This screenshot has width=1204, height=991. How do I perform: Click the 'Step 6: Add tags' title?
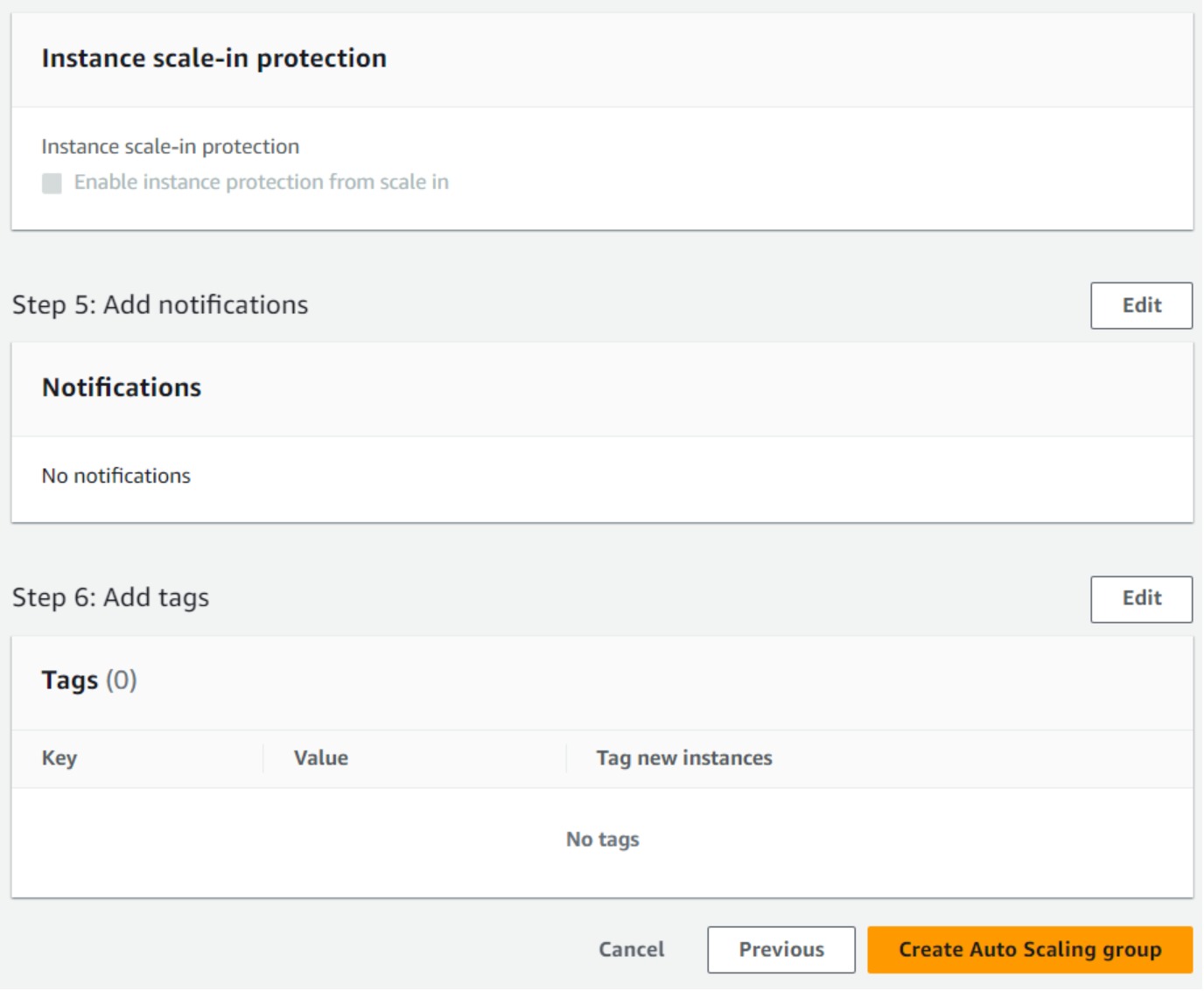(x=111, y=598)
